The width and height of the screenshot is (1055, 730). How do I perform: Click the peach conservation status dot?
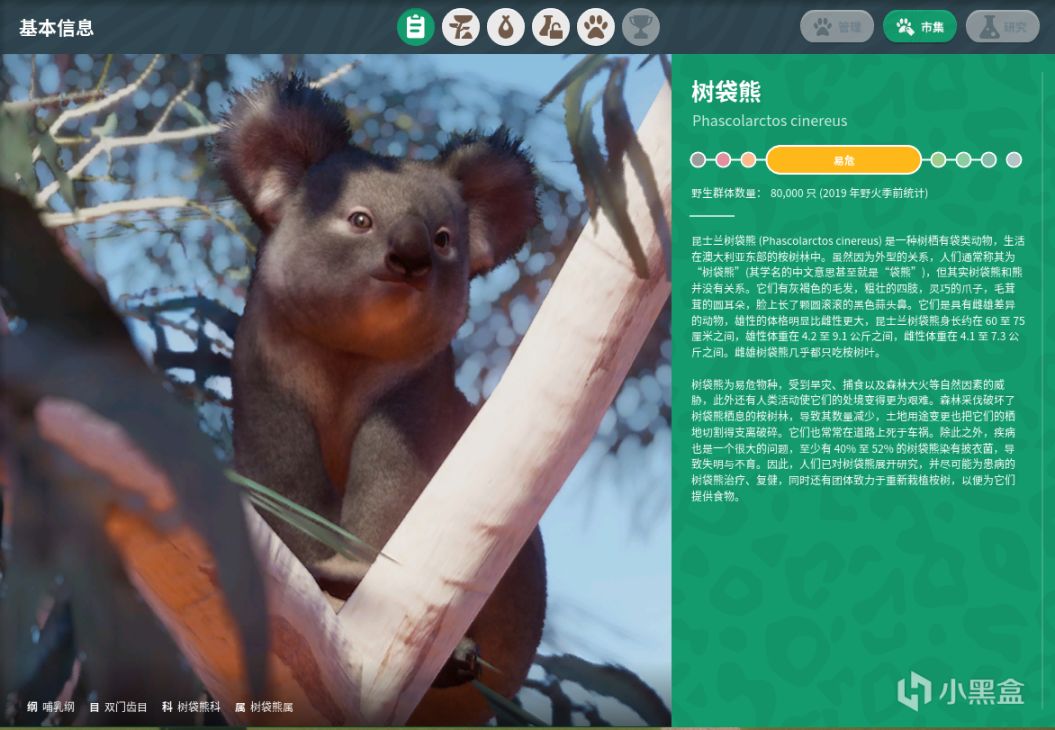click(748, 160)
